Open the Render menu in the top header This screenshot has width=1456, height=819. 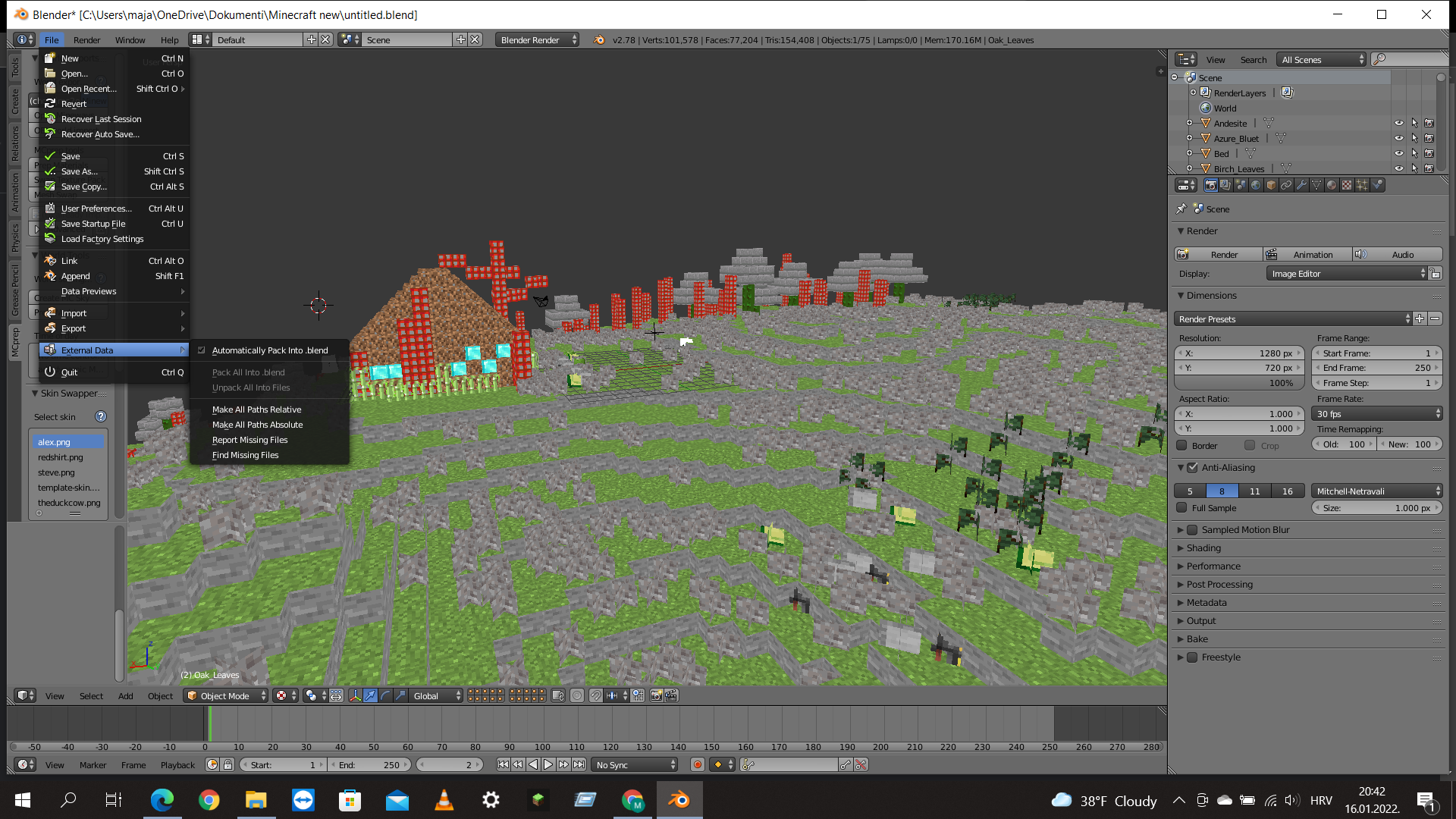pos(87,39)
